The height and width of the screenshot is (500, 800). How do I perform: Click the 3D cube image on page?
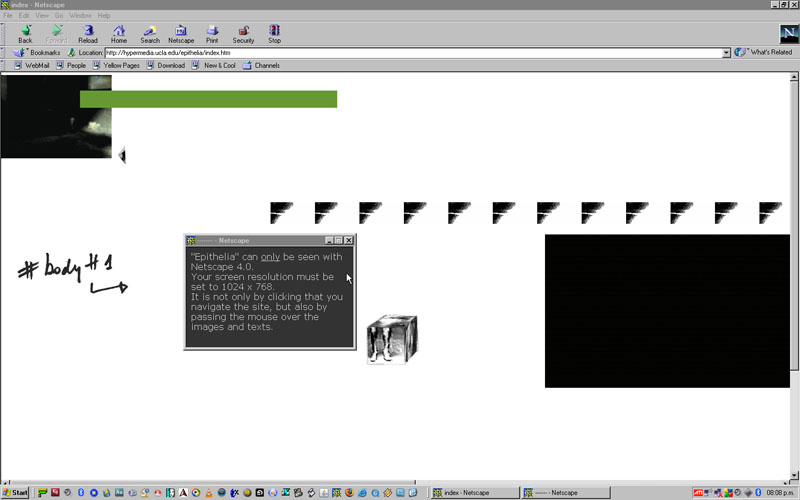(x=391, y=339)
